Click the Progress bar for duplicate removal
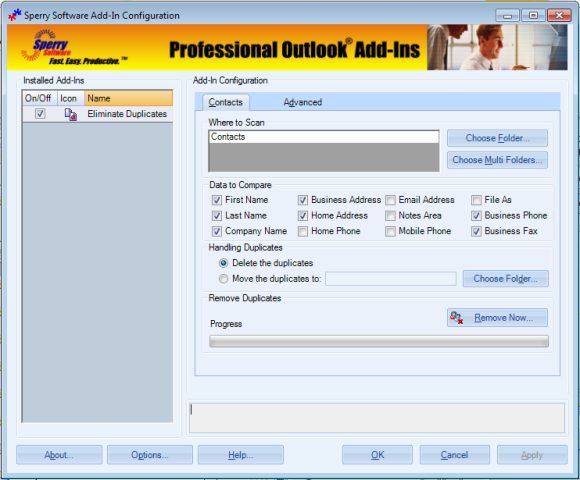The width and height of the screenshot is (580, 480). (x=379, y=341)
